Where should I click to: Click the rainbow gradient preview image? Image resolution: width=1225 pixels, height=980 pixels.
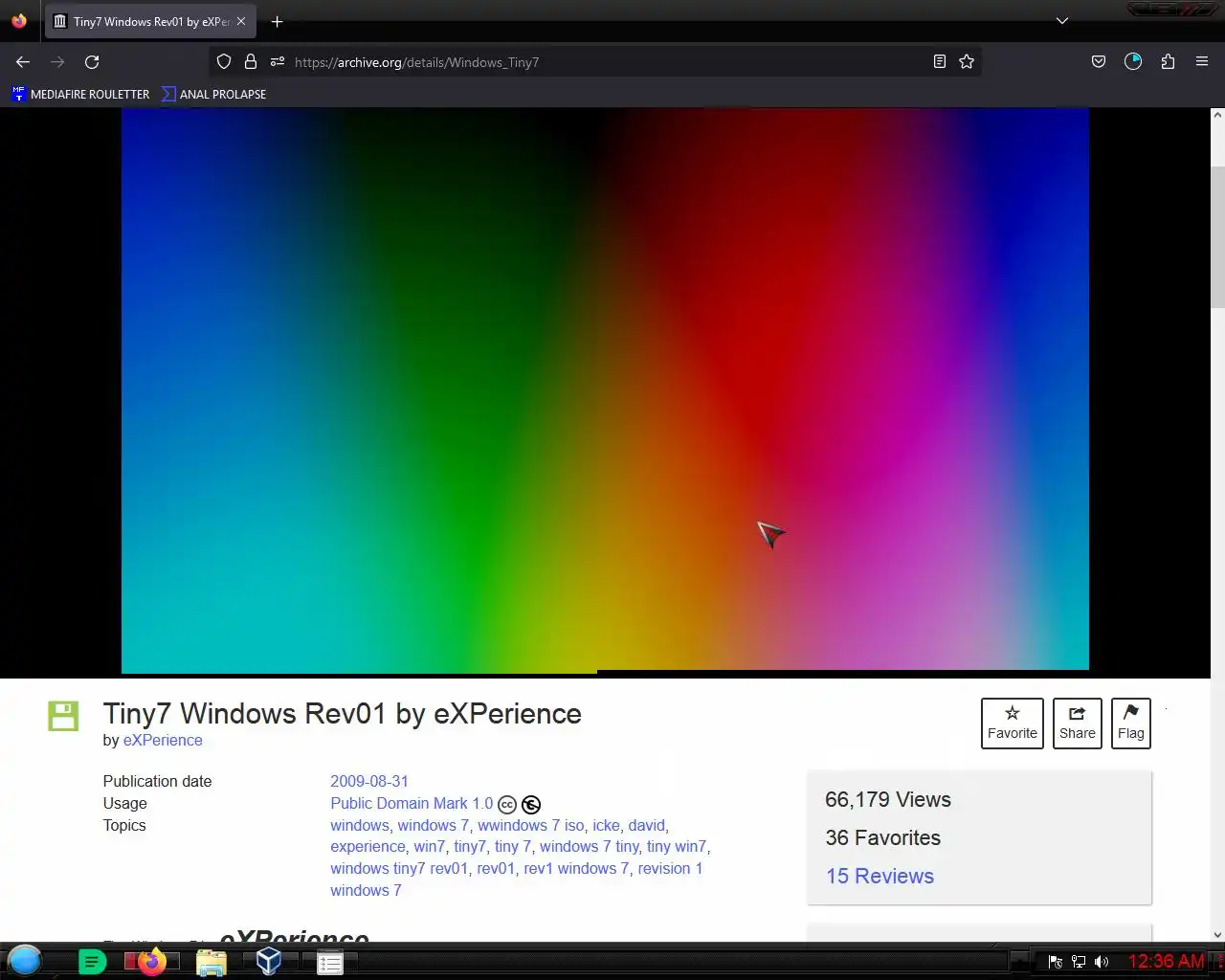605,389
